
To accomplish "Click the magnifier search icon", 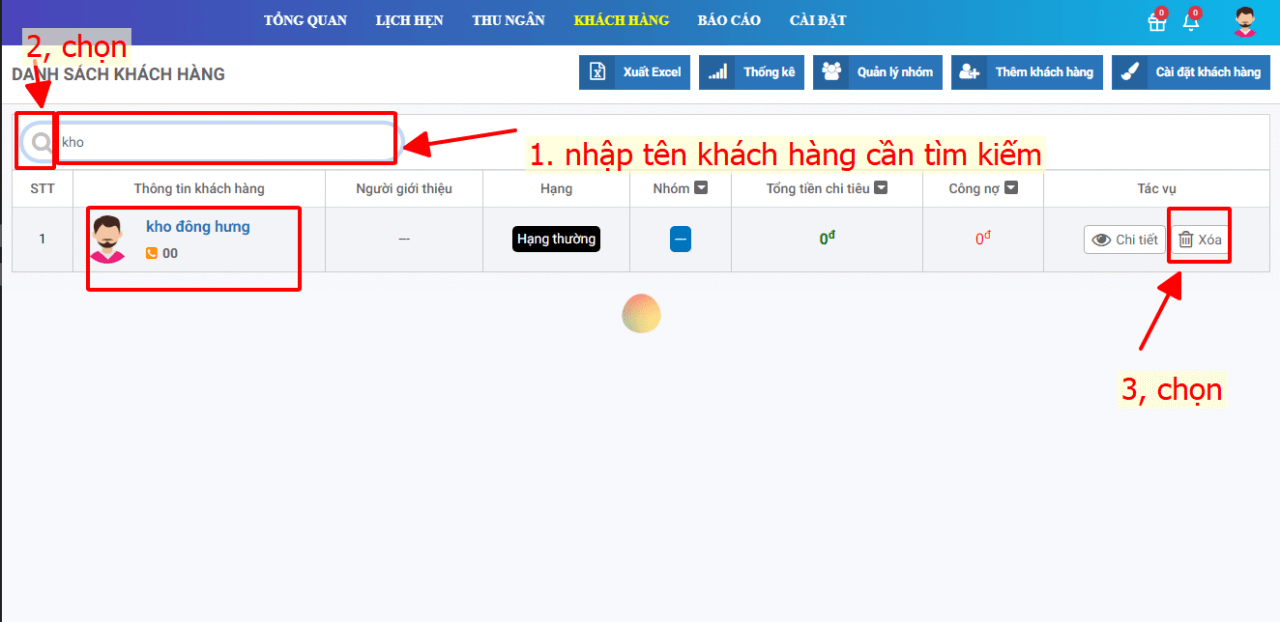I will click(41, 143).
